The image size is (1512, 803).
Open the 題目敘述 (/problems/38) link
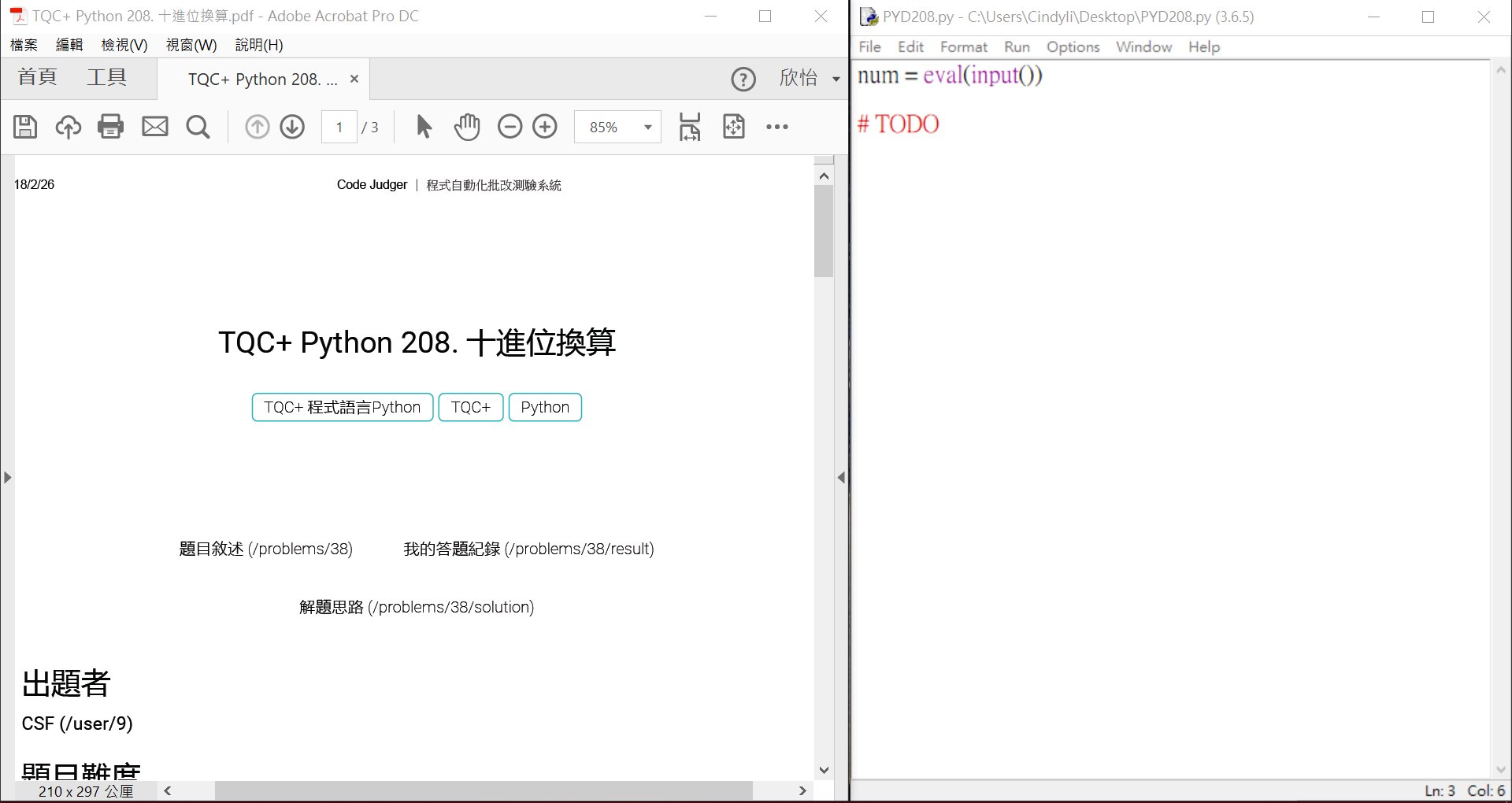click(265, 549)
